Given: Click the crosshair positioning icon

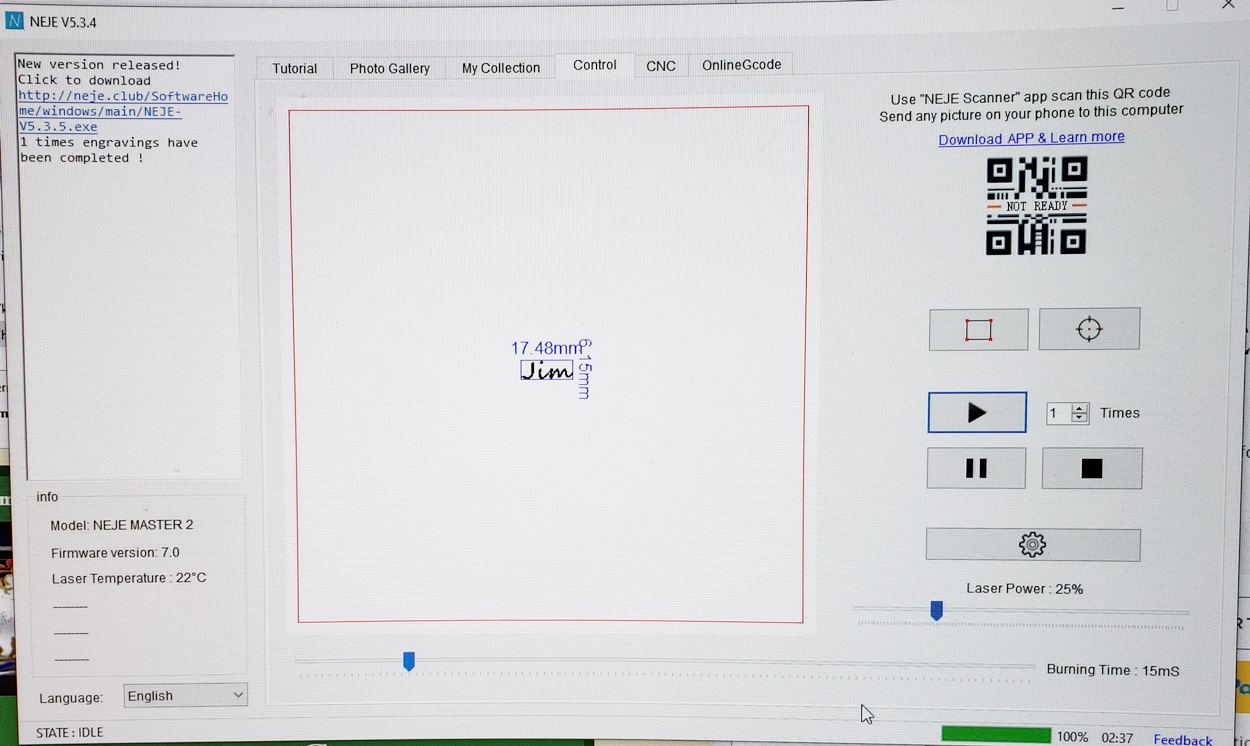Looking at the screenshot, I should point(1089,329).
